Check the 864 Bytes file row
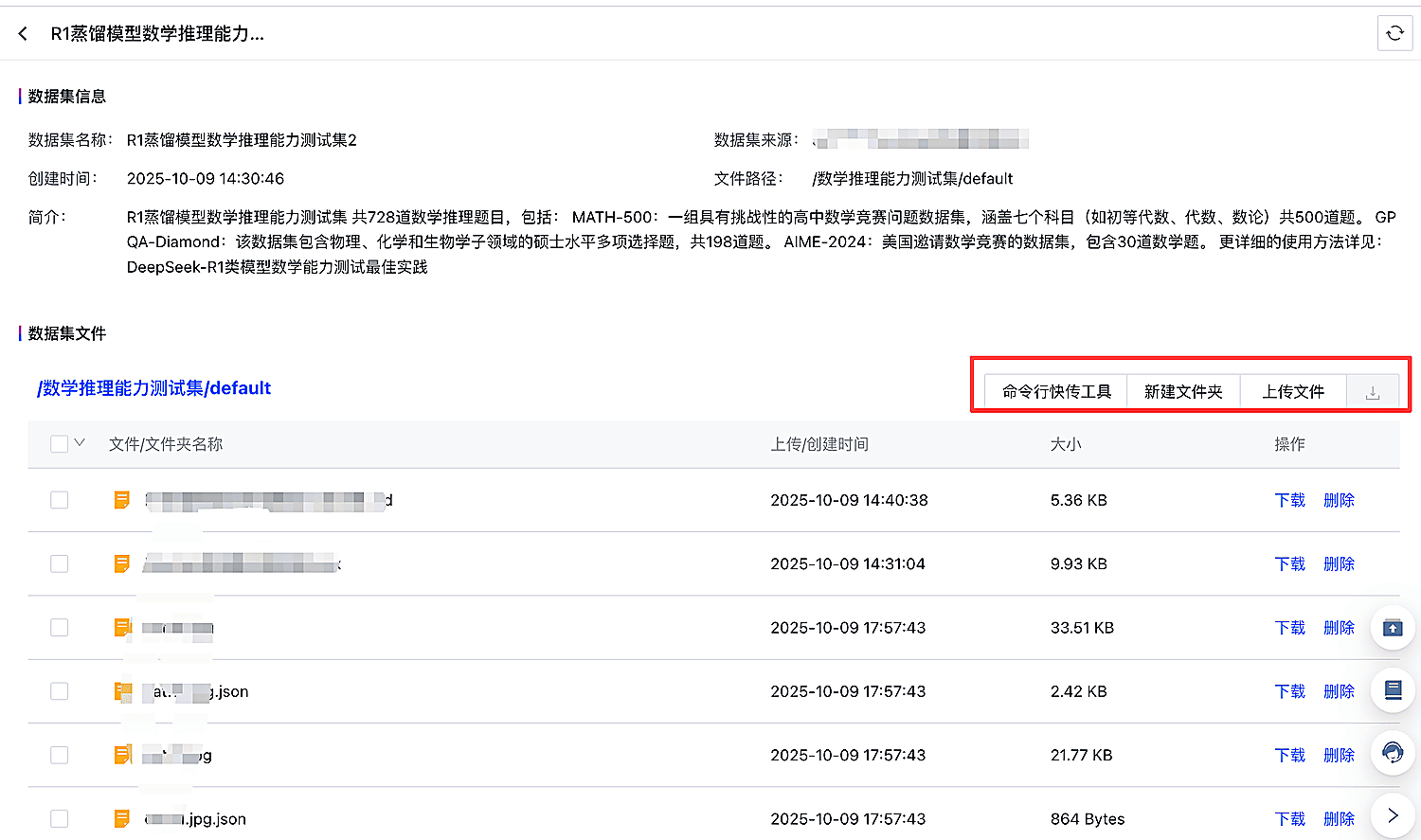The height and width of the screenshot is (840, 1421). coord(59,818)
